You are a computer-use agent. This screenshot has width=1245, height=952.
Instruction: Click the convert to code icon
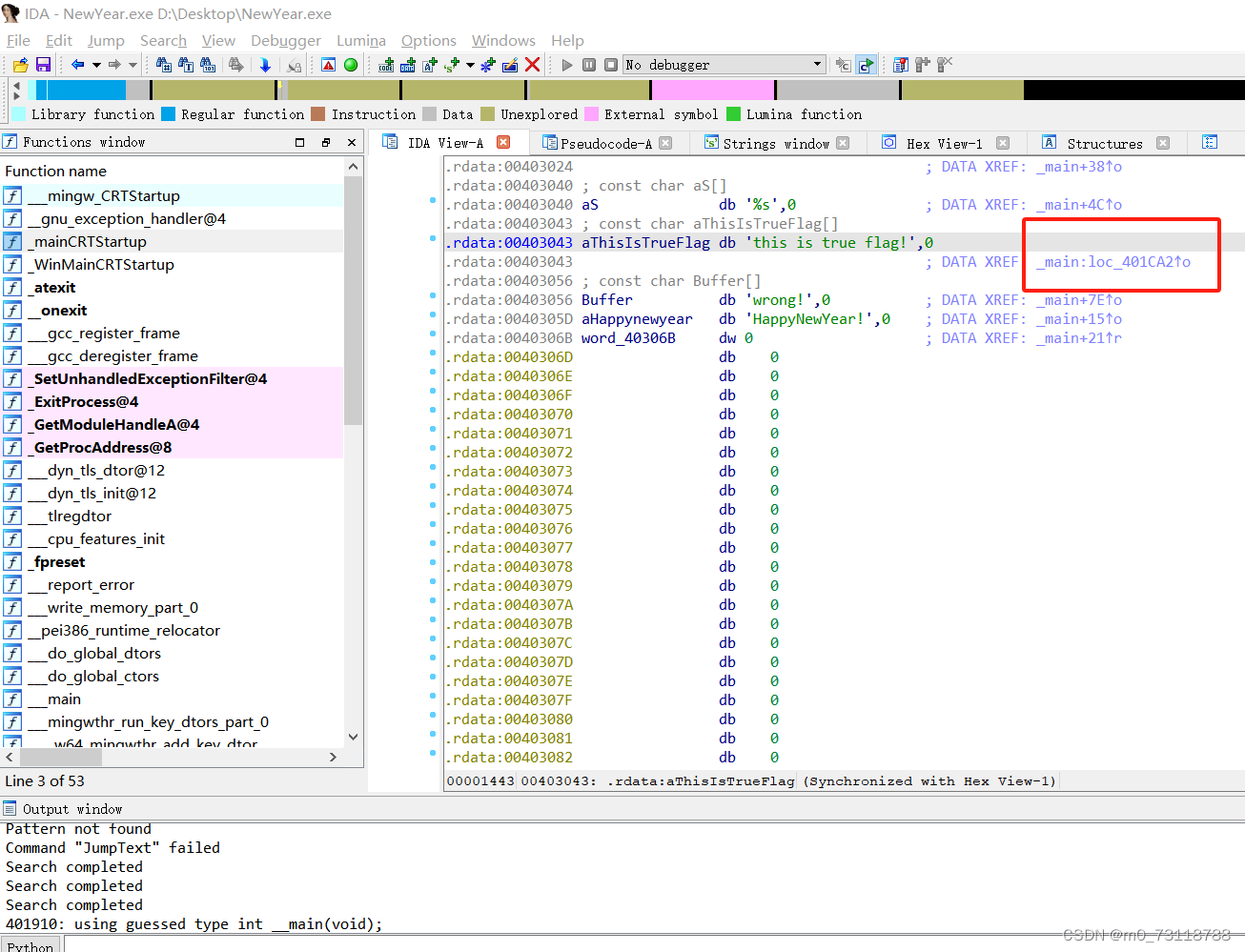pos(386,65)
